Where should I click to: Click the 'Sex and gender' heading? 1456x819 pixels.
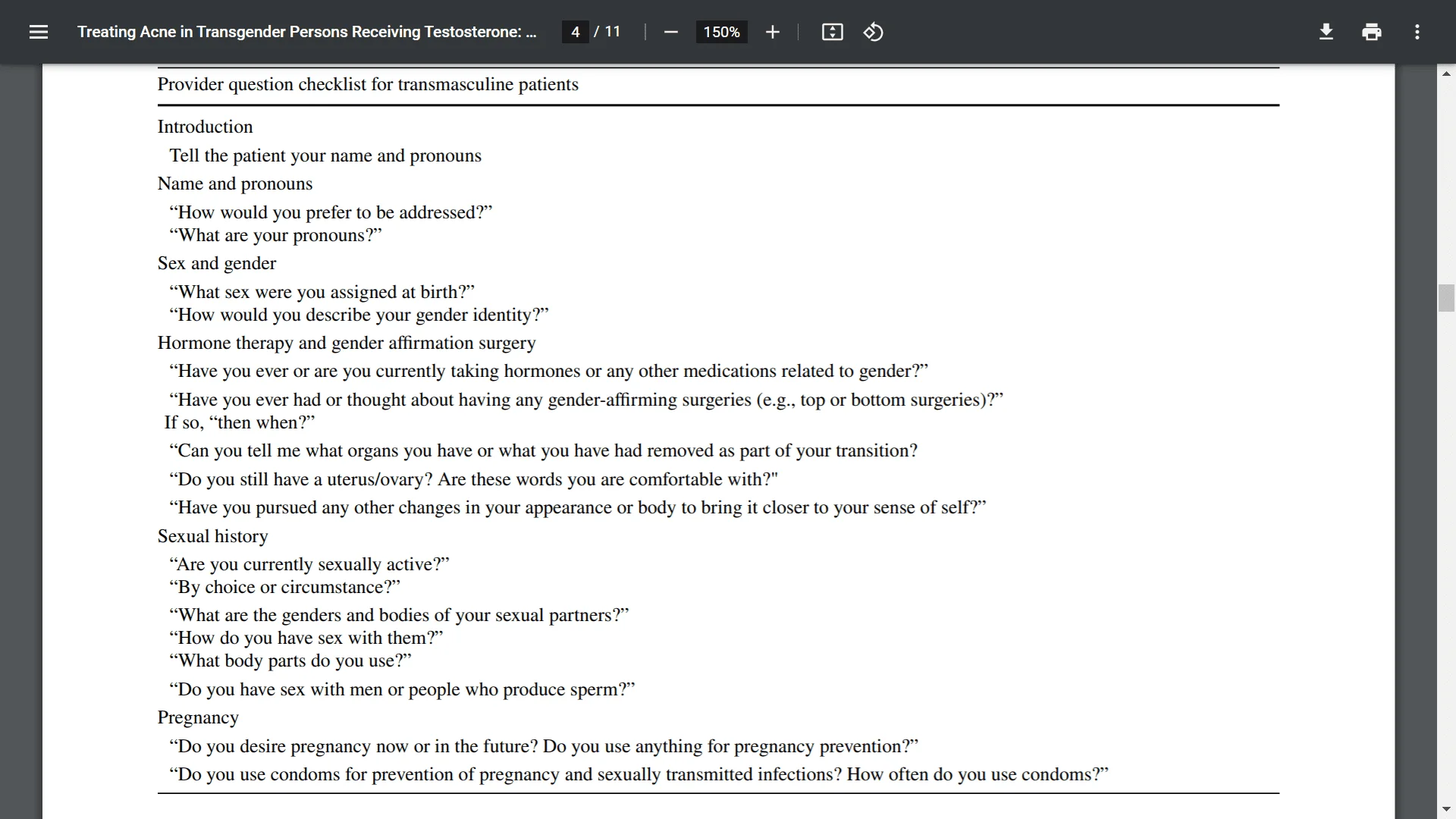pyautogui.click(x=217, y=263)
